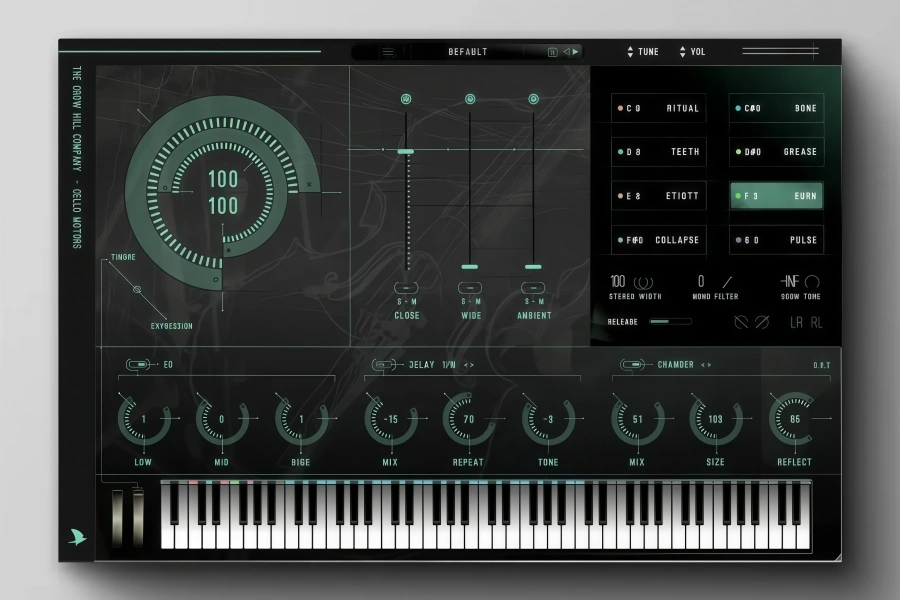
Task: Open the O.P.T options in the Chamber section
Action: pyautogui.click(x=821, y=365)
